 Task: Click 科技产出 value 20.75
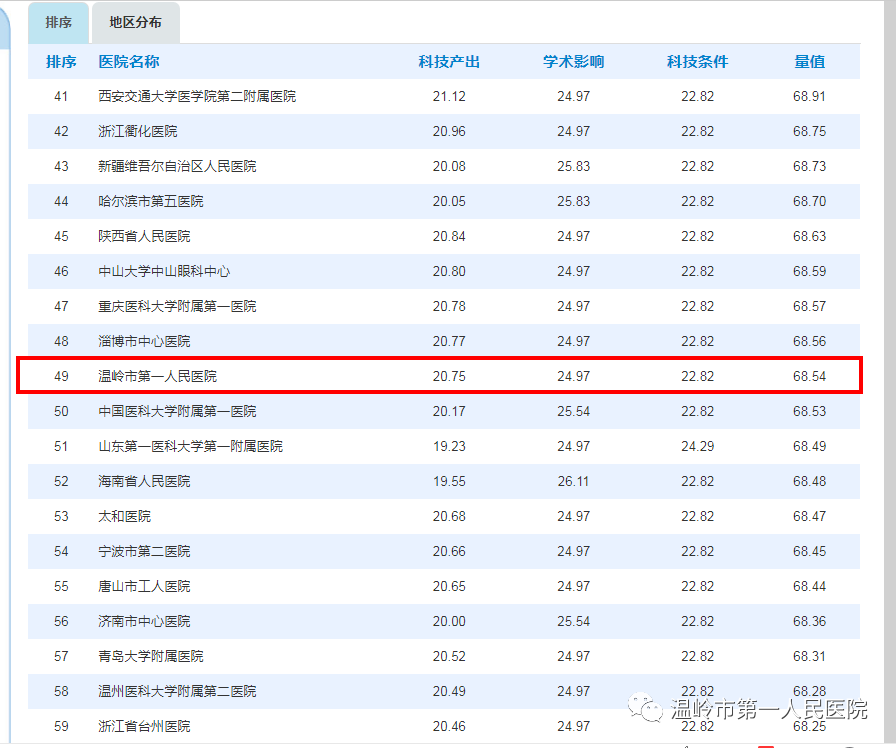pos(449,376)
